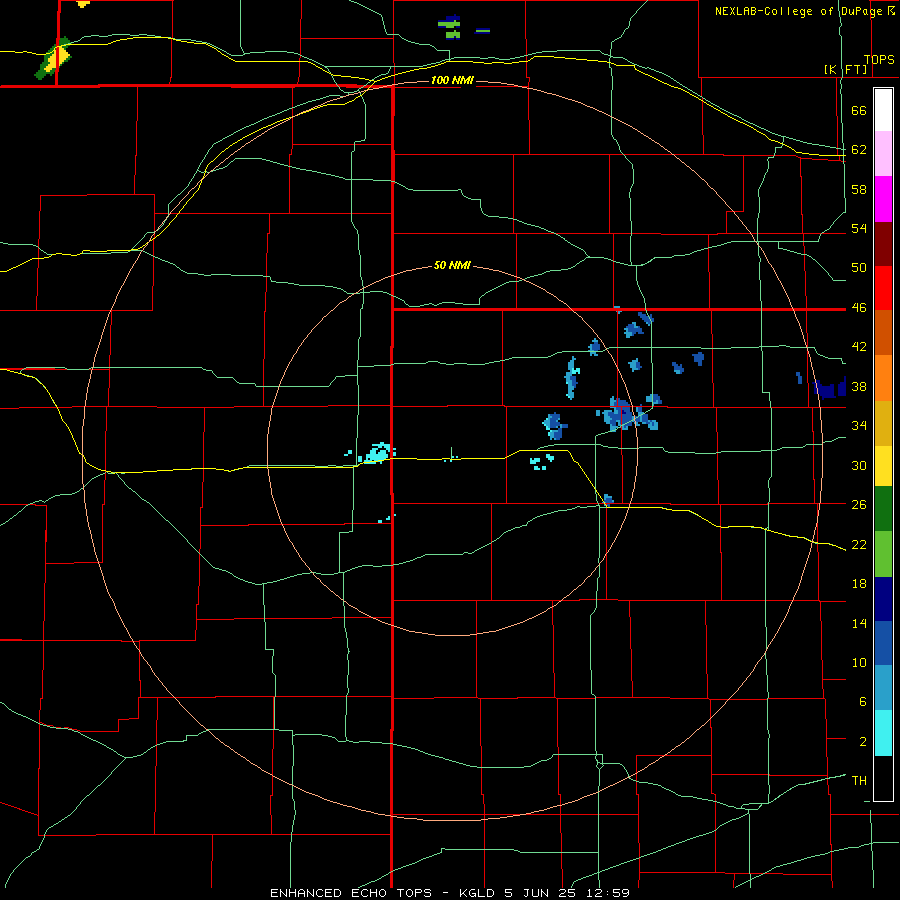The width and height of the screenshot is (900, 900).
Task: Click the "26" legend value
Action: point(859,505)
